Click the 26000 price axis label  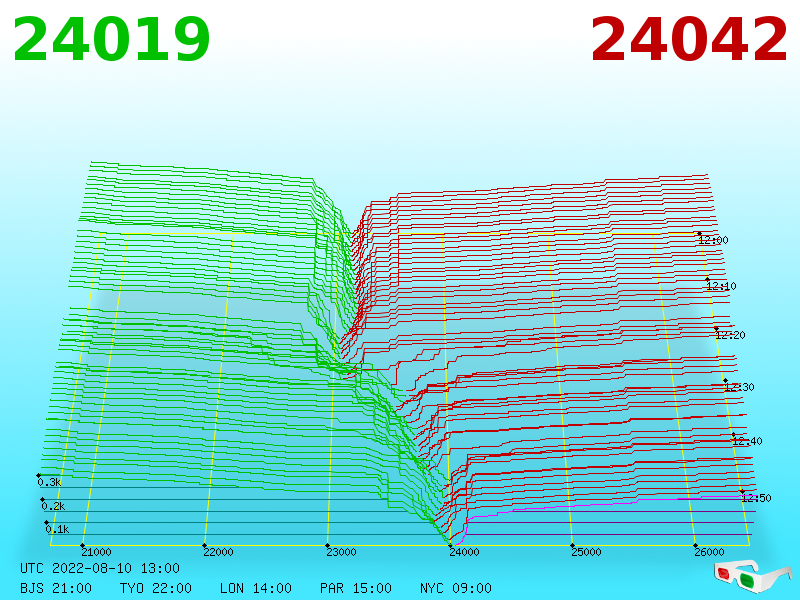[709, 552]
